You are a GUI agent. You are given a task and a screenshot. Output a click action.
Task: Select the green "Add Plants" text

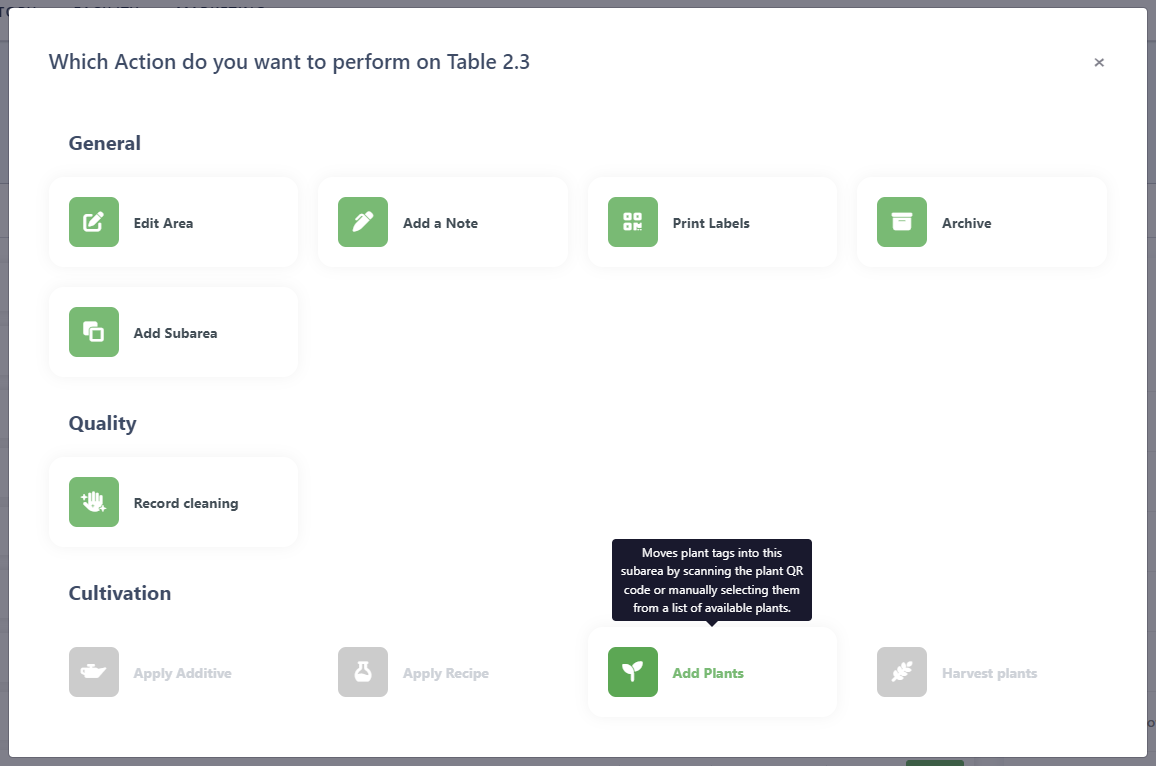(x=708, y=673)
